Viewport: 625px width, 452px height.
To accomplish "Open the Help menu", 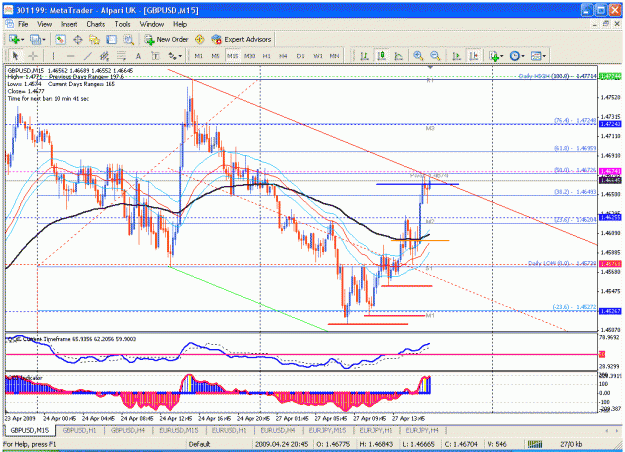I will 180,24.
